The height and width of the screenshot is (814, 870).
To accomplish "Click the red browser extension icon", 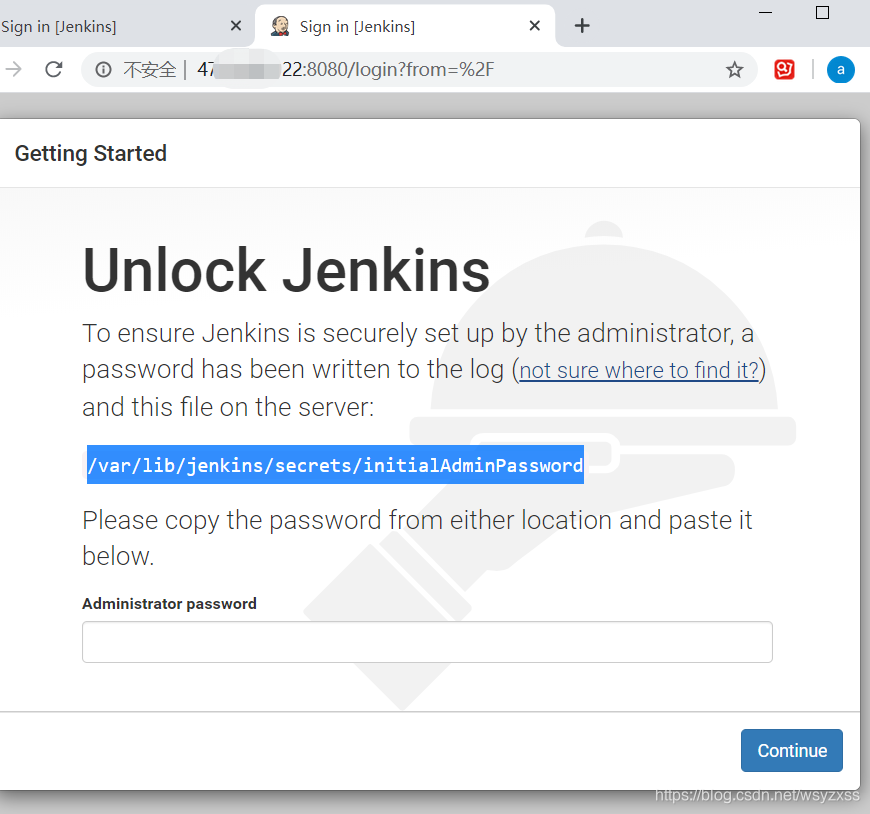I will point(785,69).
